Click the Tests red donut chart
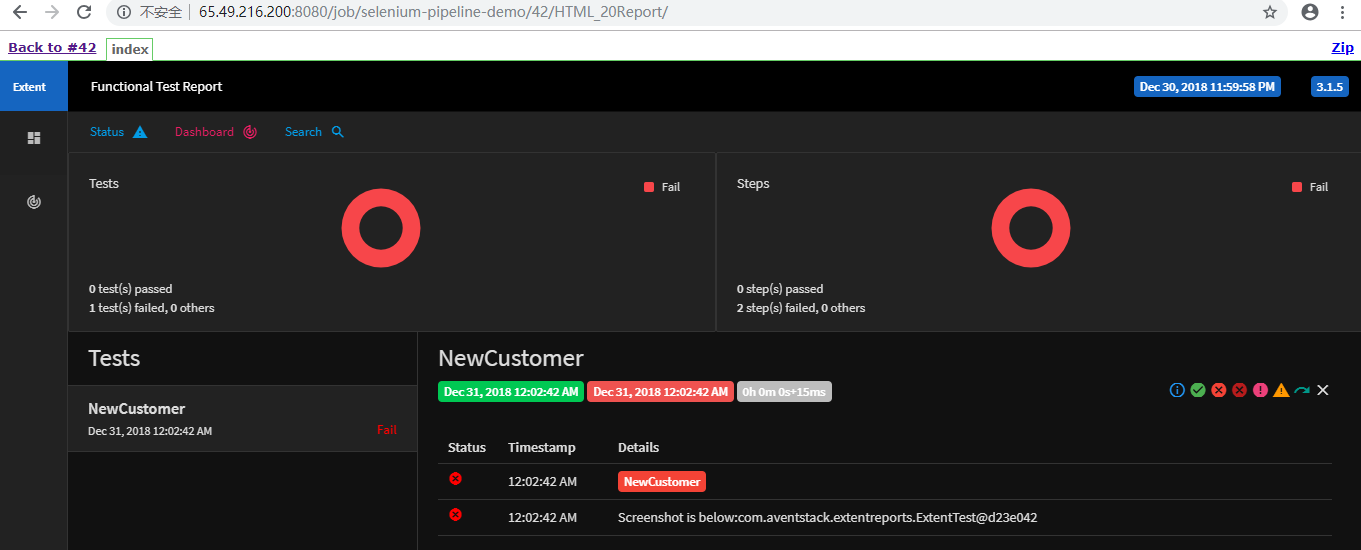1361x550 pixels. (381, 229)
